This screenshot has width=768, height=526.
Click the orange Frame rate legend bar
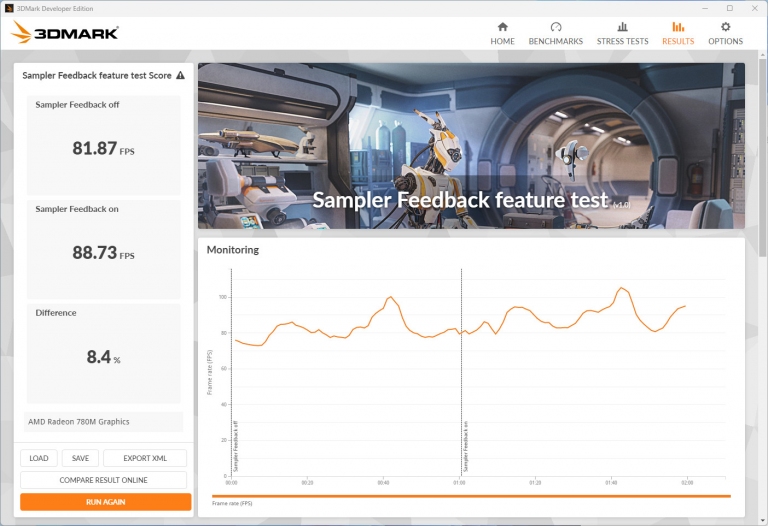pyautogui.click(x=471, y=496)
